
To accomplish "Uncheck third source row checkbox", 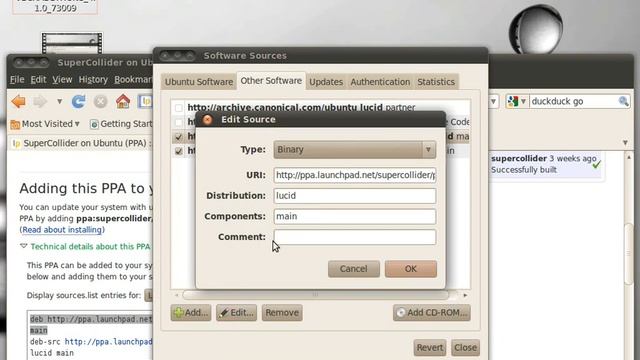I will click(x=178, y=137).
